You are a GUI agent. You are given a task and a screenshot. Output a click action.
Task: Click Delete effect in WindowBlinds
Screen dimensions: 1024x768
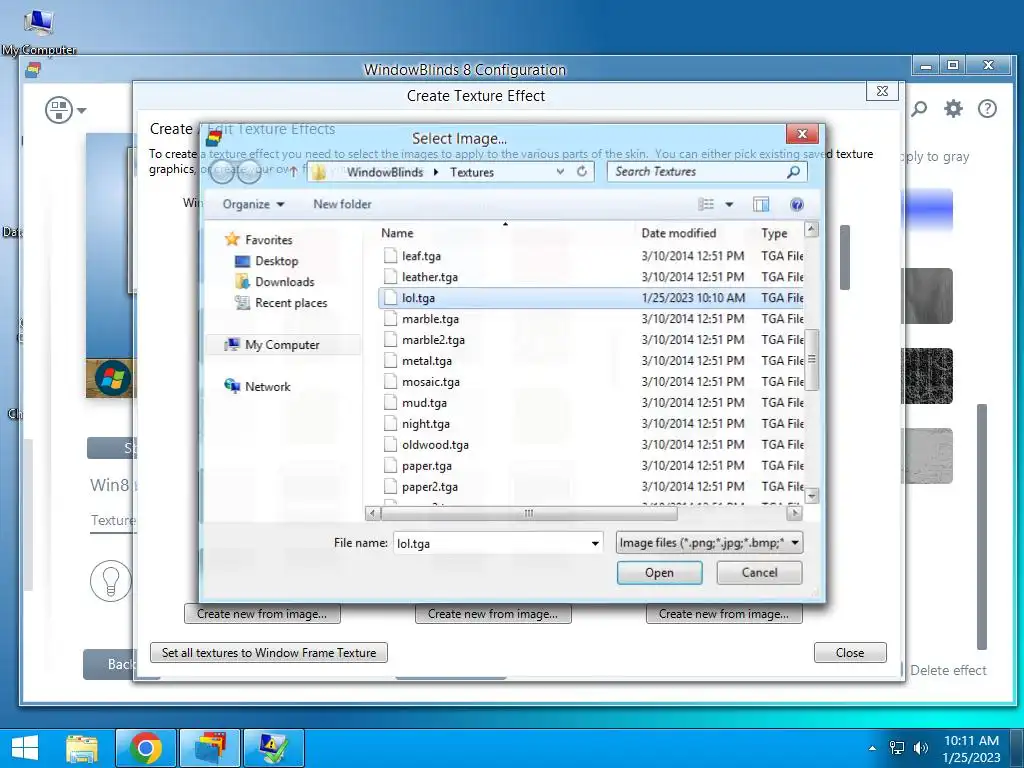(948, 671)
